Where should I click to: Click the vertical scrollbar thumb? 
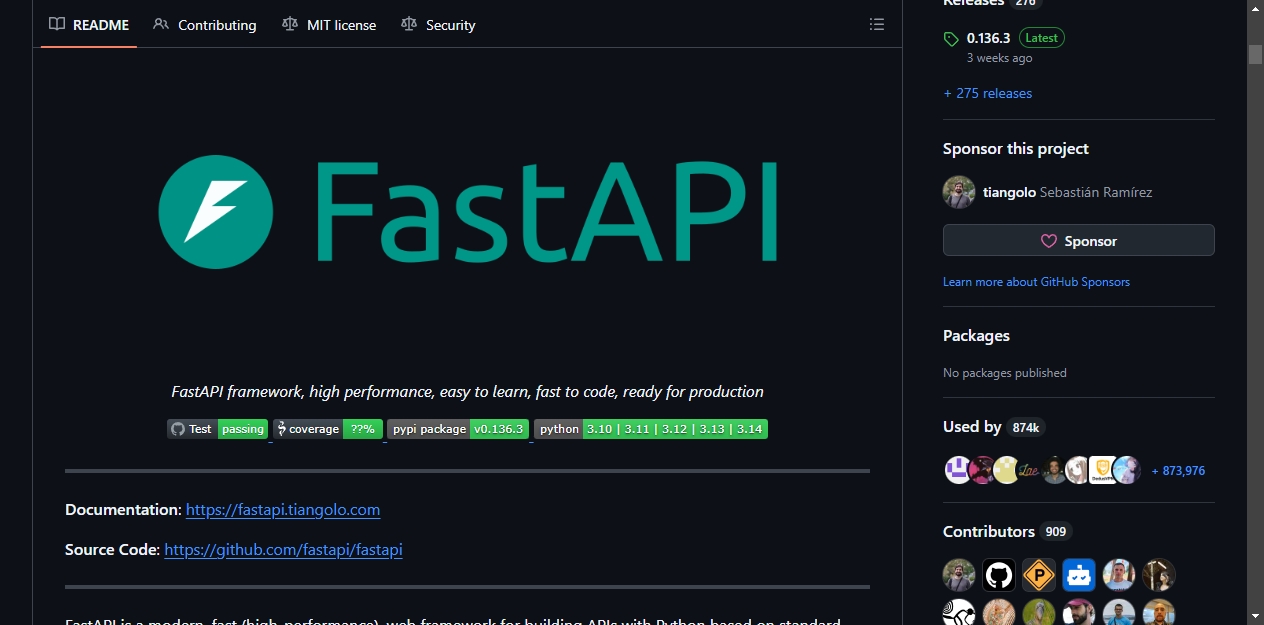(1256, 55)
